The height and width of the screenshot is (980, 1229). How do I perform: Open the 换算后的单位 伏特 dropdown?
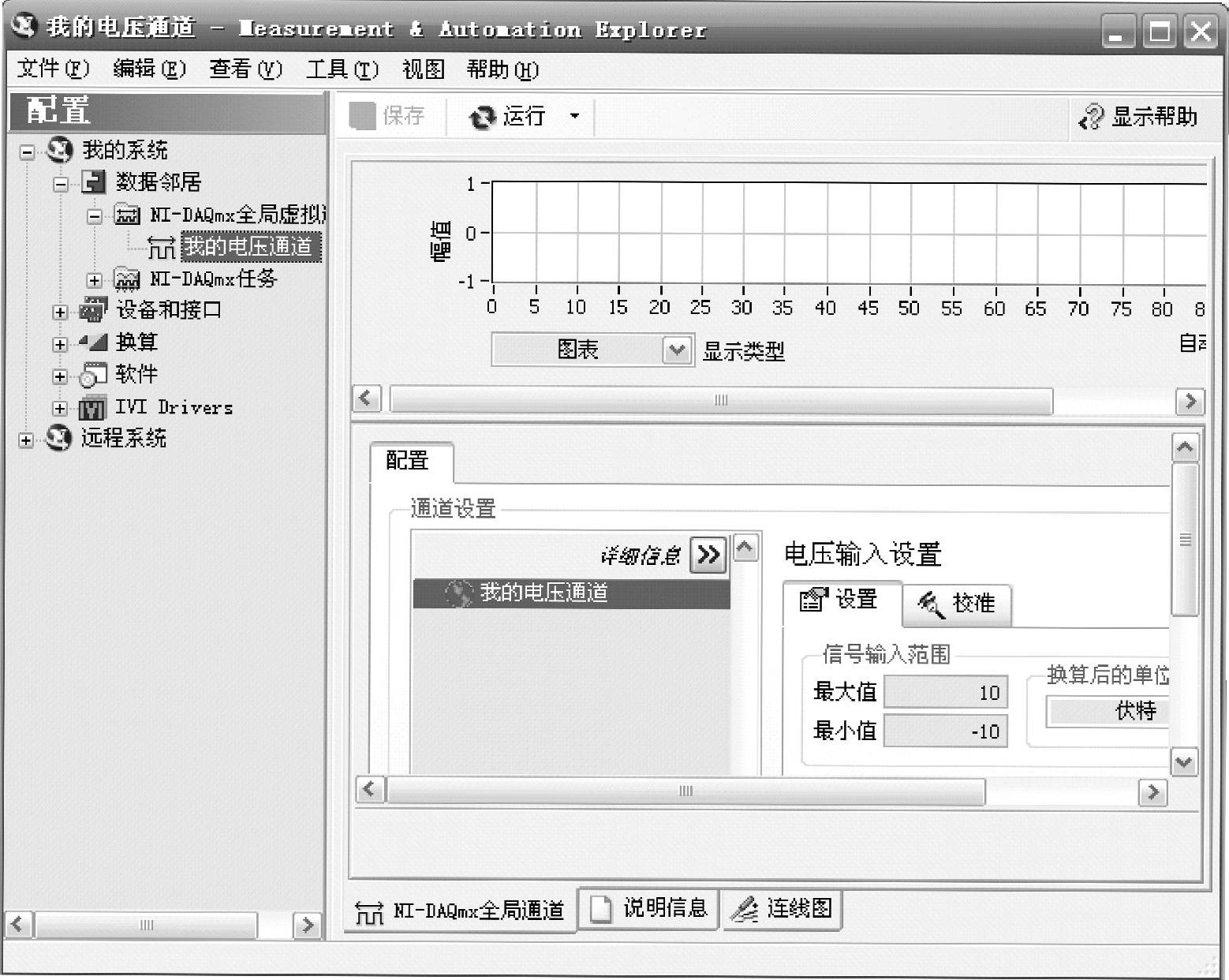[1108, 712]
